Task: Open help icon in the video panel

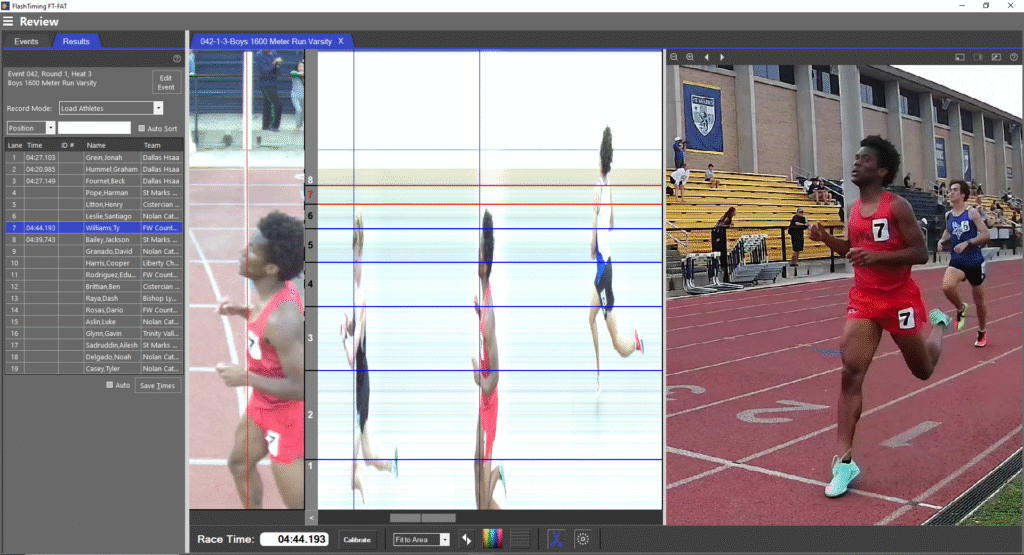Action: pos(1014,57)
